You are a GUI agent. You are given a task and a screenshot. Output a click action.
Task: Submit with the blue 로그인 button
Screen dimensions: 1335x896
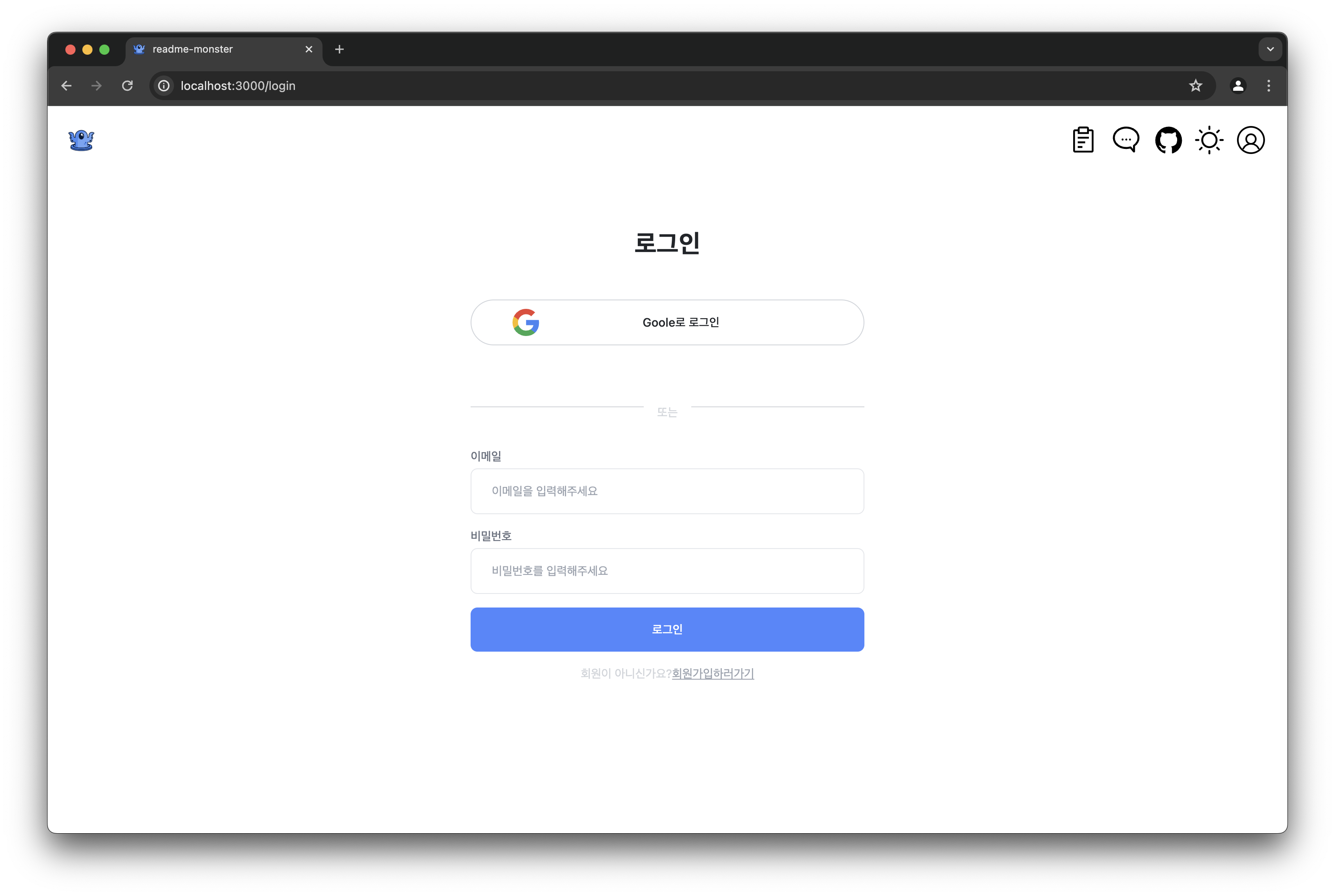[667, 629]
